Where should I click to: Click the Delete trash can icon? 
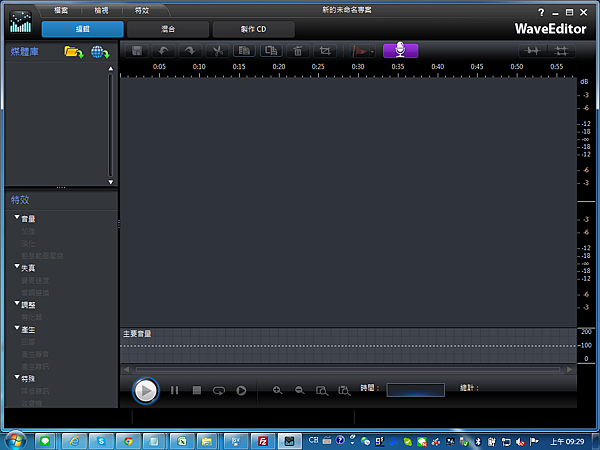pos(298,51)
